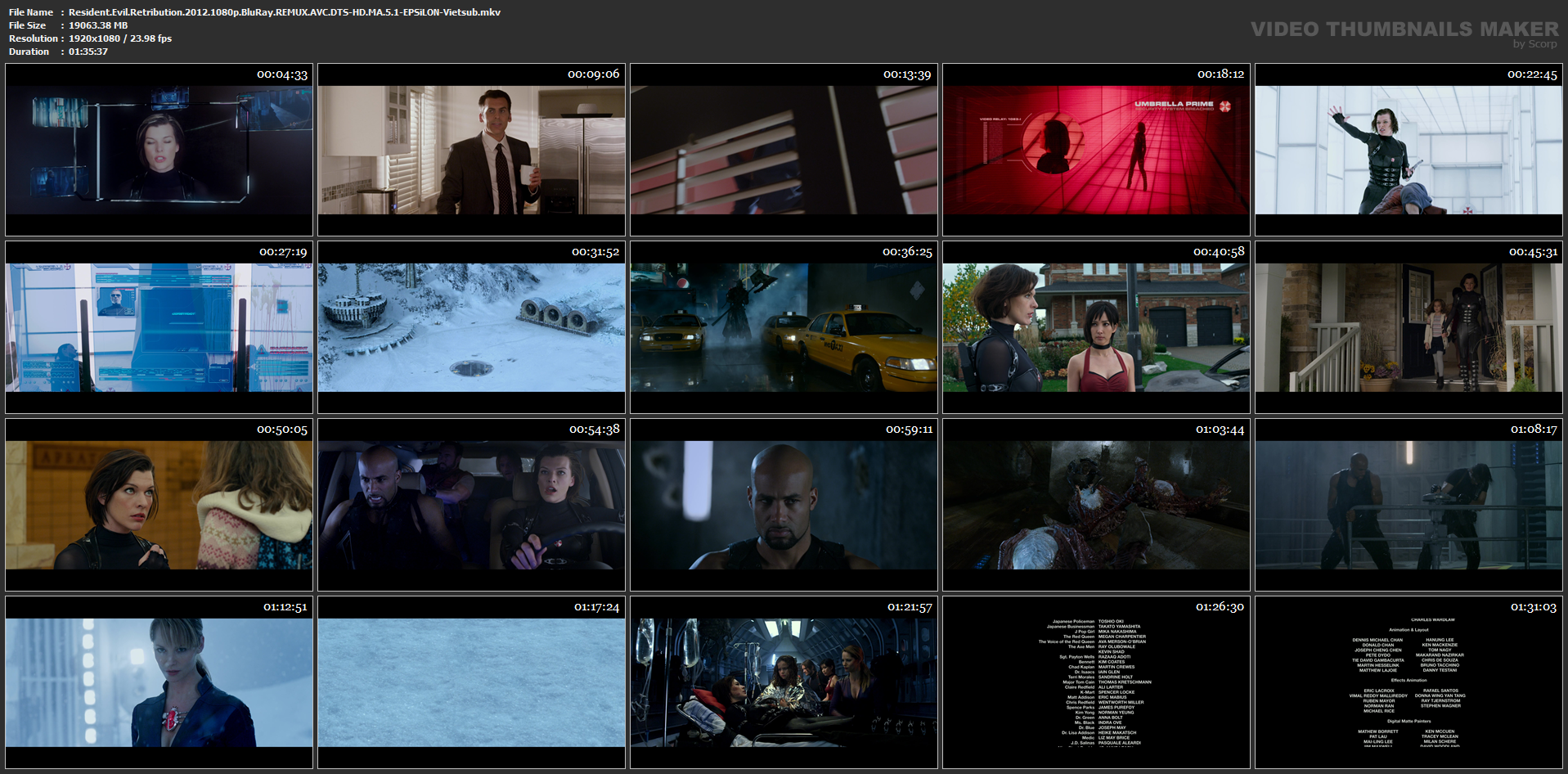This screenshot has height=774, width=1568.
Task: Click the file size value 19063.38 MB
Action: point(98,25)
